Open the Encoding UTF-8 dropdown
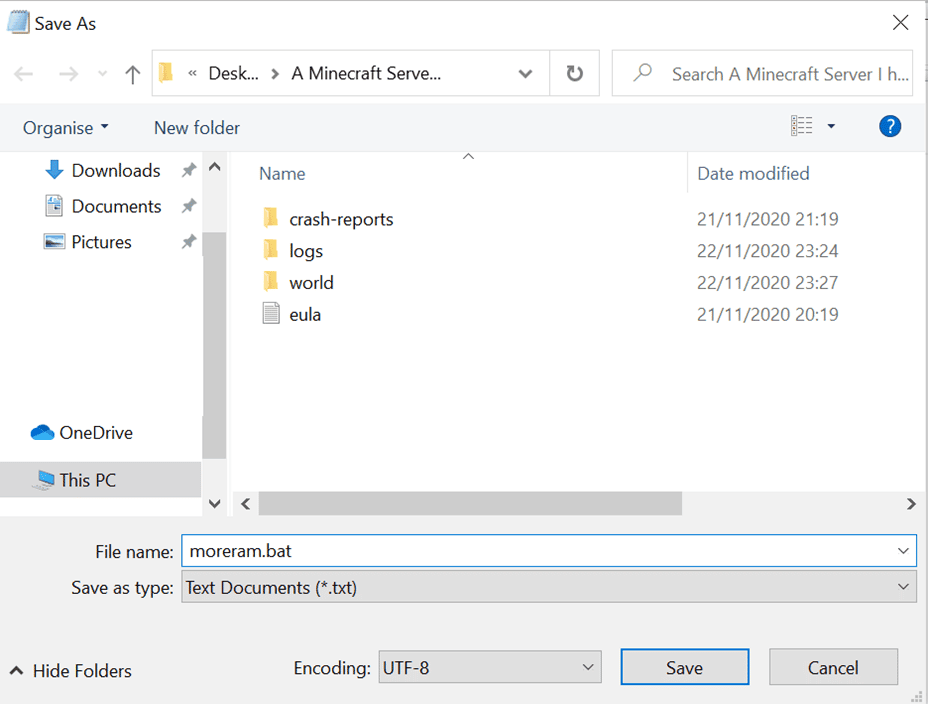Image resolution: width=928 pixels, height=704 pixels. (489, 667)
